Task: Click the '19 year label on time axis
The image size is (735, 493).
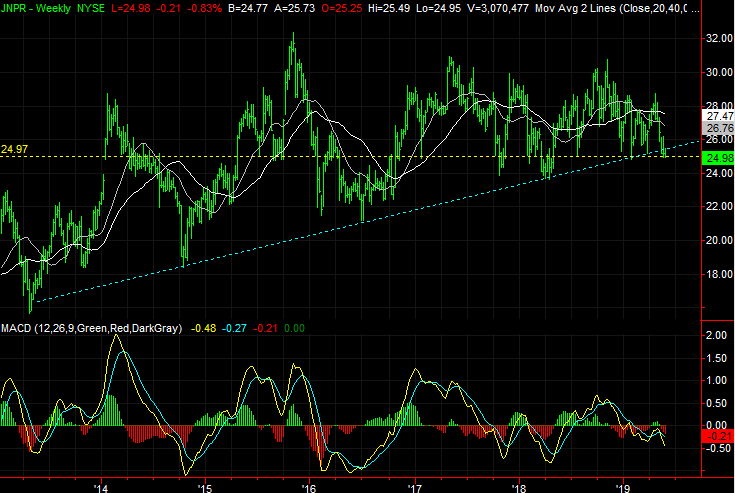Action: click(623, 488)
